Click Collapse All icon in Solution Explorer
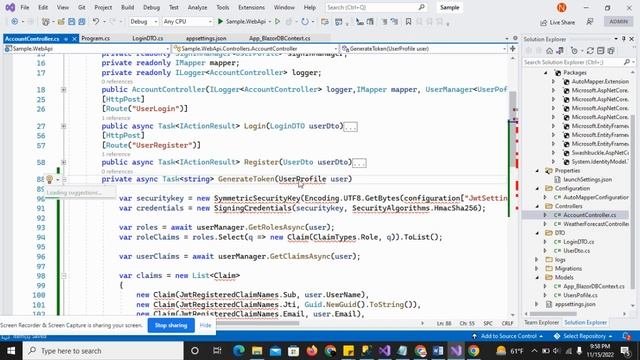 tap(600, 51)
